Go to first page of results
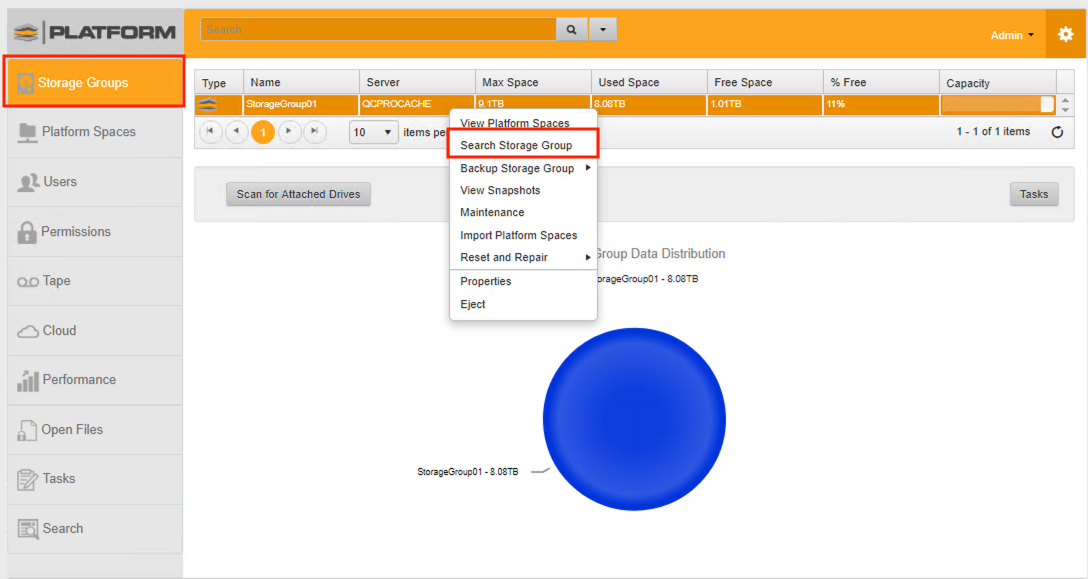 point(211,132)
